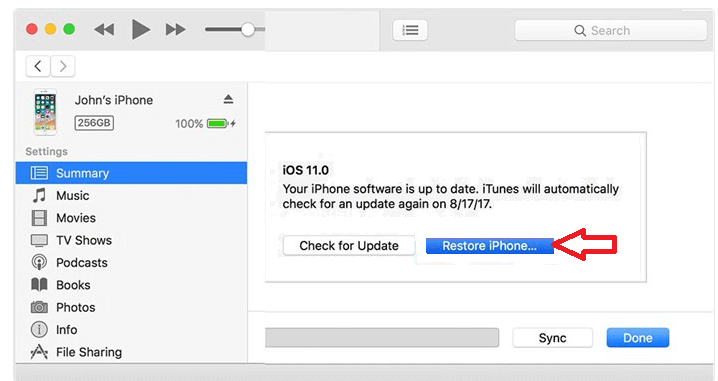Click the Info circle icon

coord(39,330)
